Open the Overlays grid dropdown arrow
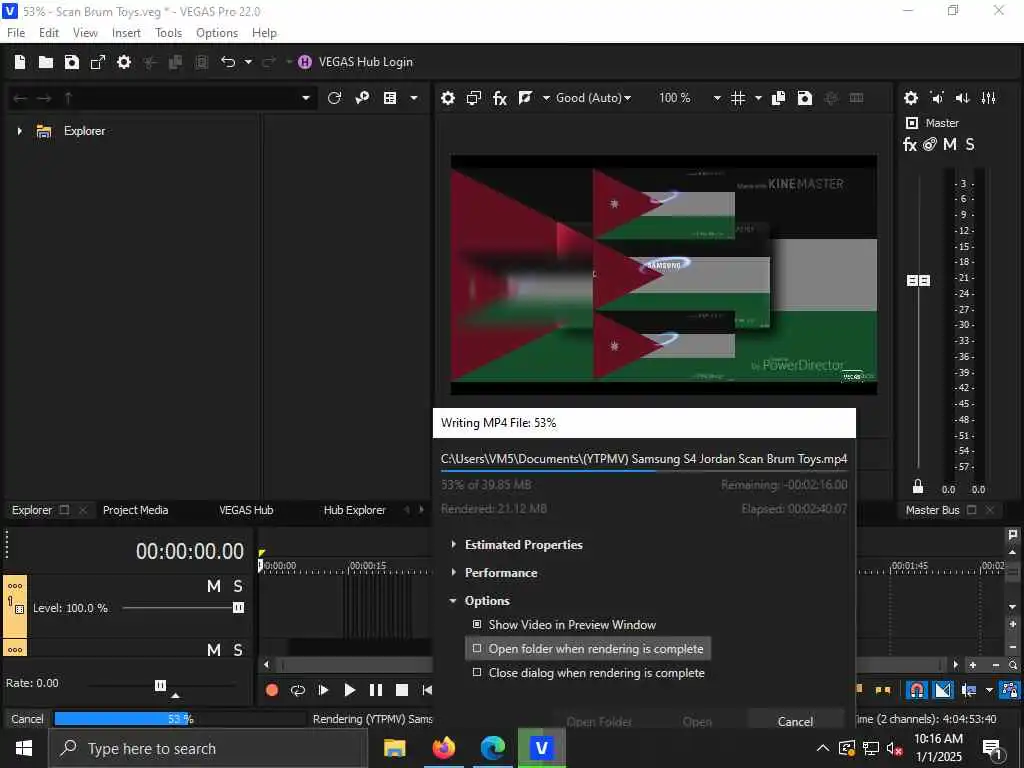This screenshot has width=1024, height=768. (x=758, y=98)
